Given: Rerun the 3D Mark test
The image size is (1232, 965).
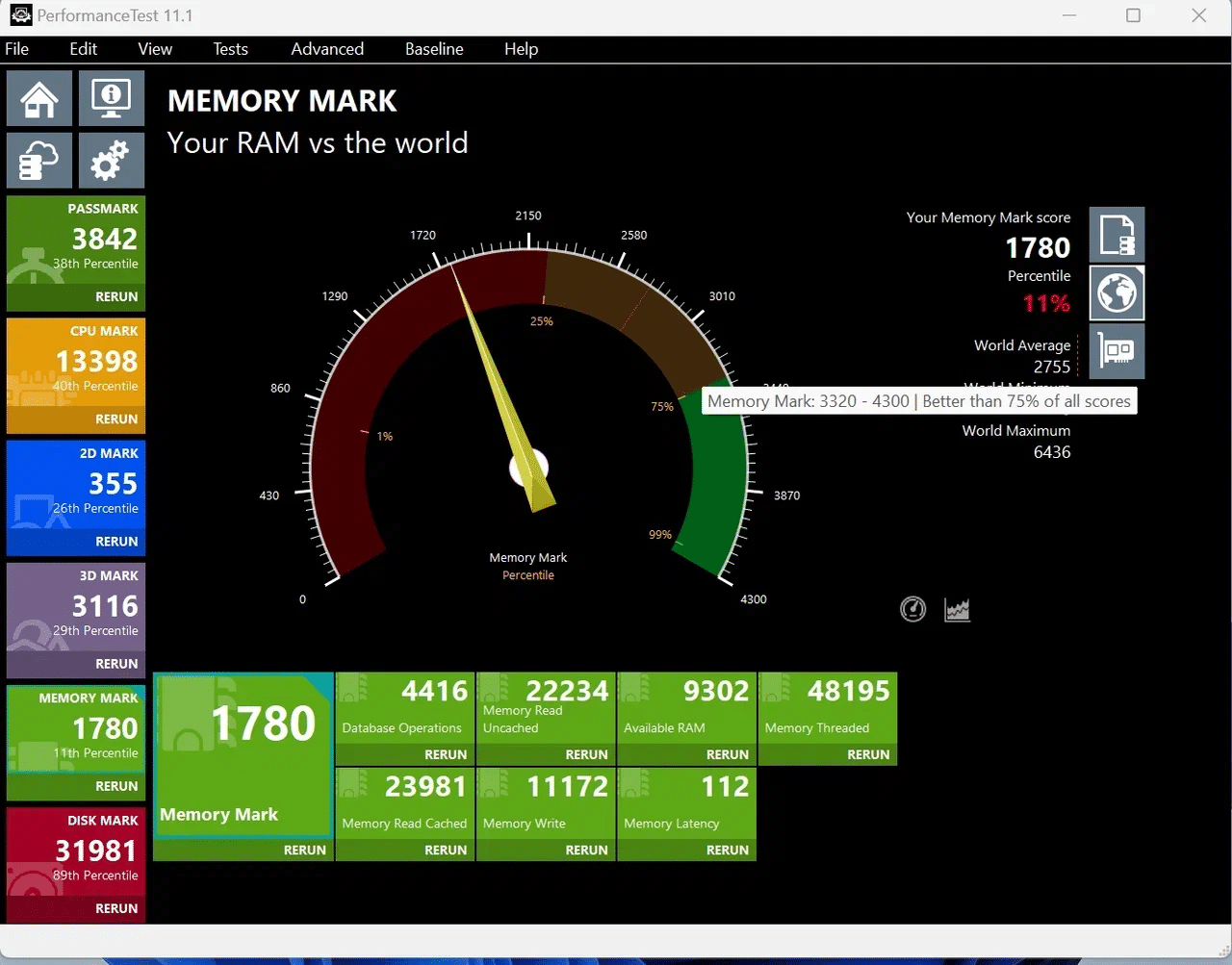Looking at the screenshot, I should [x=116, y=664].
